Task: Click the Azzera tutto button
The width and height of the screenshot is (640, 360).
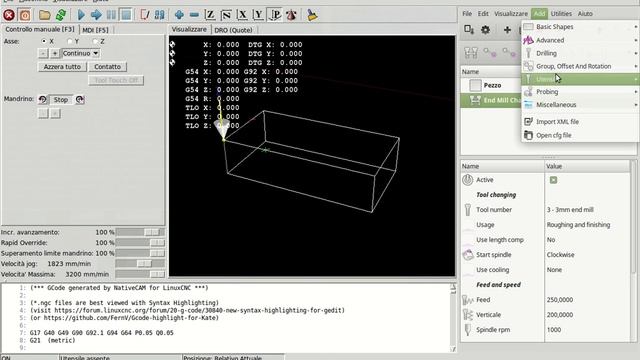Action: [x=62, y=67]
